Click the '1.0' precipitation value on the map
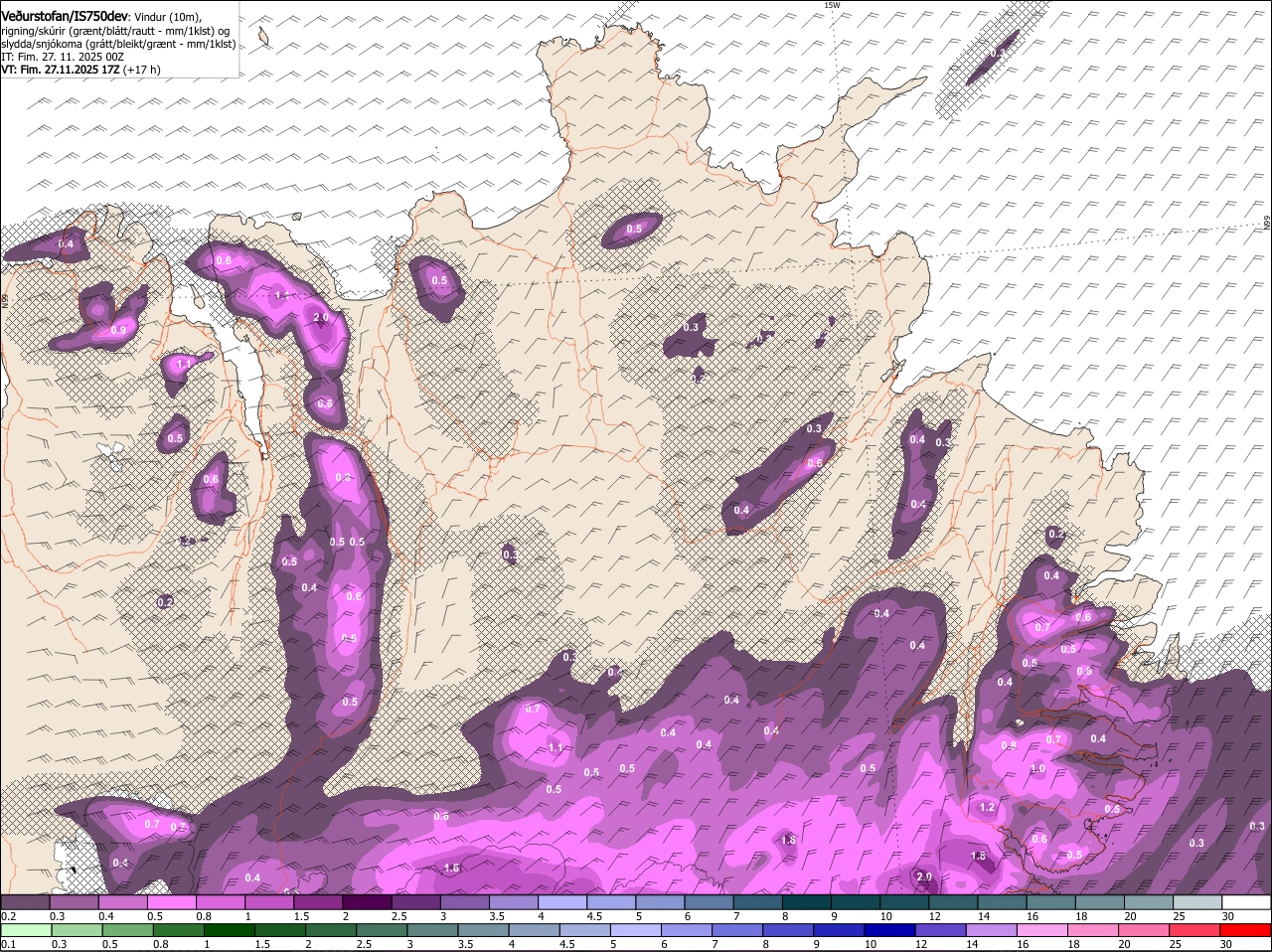The height and width of the screenshot is (952, 1272). pyautogui.click(x=1037, y=769)
